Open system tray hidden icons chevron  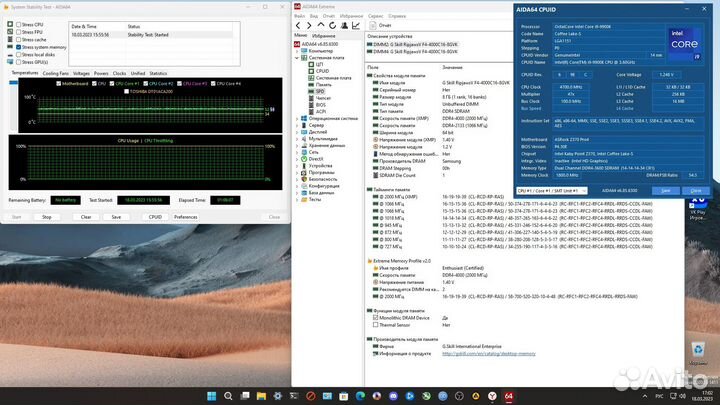click(645, 396)
